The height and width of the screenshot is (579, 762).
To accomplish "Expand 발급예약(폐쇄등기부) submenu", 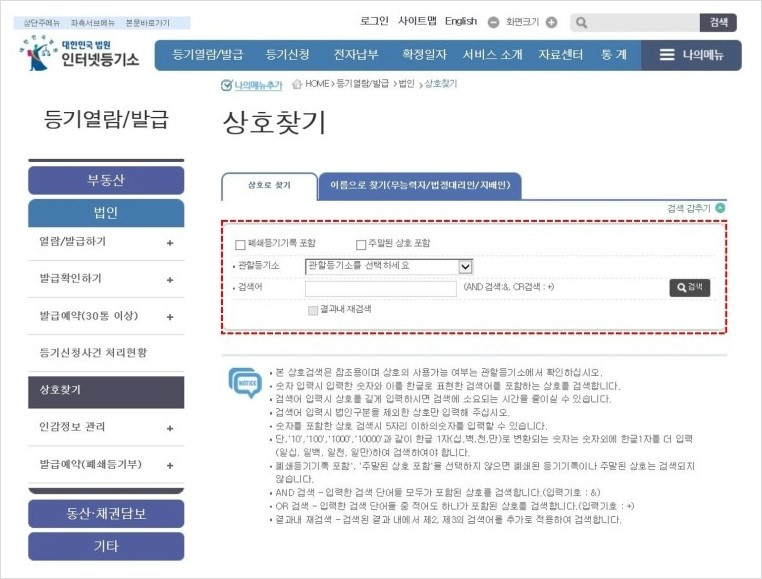I will [170, 465].
